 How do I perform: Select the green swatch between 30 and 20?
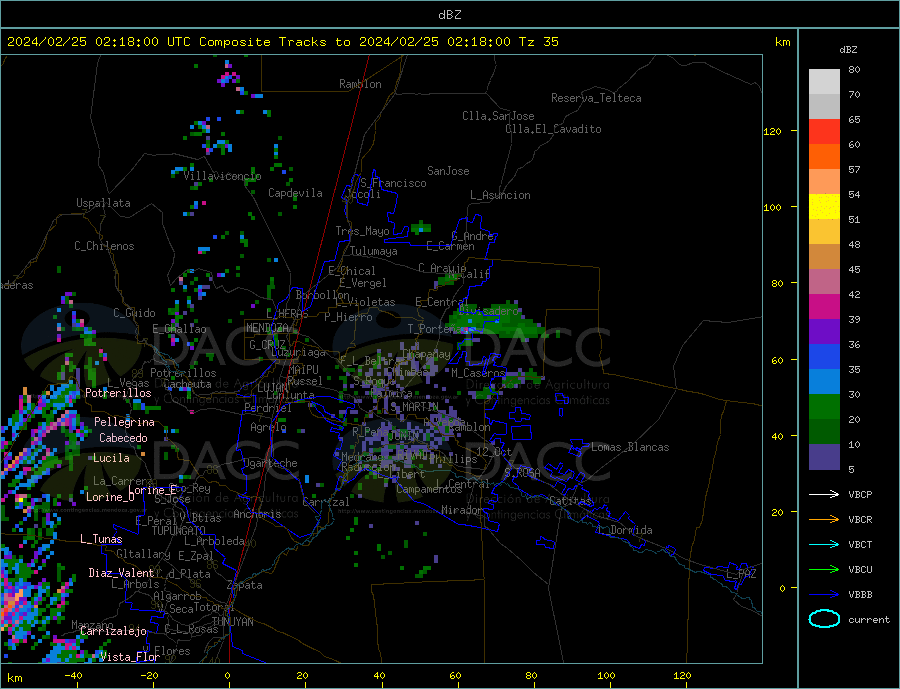tap(824, 407)
